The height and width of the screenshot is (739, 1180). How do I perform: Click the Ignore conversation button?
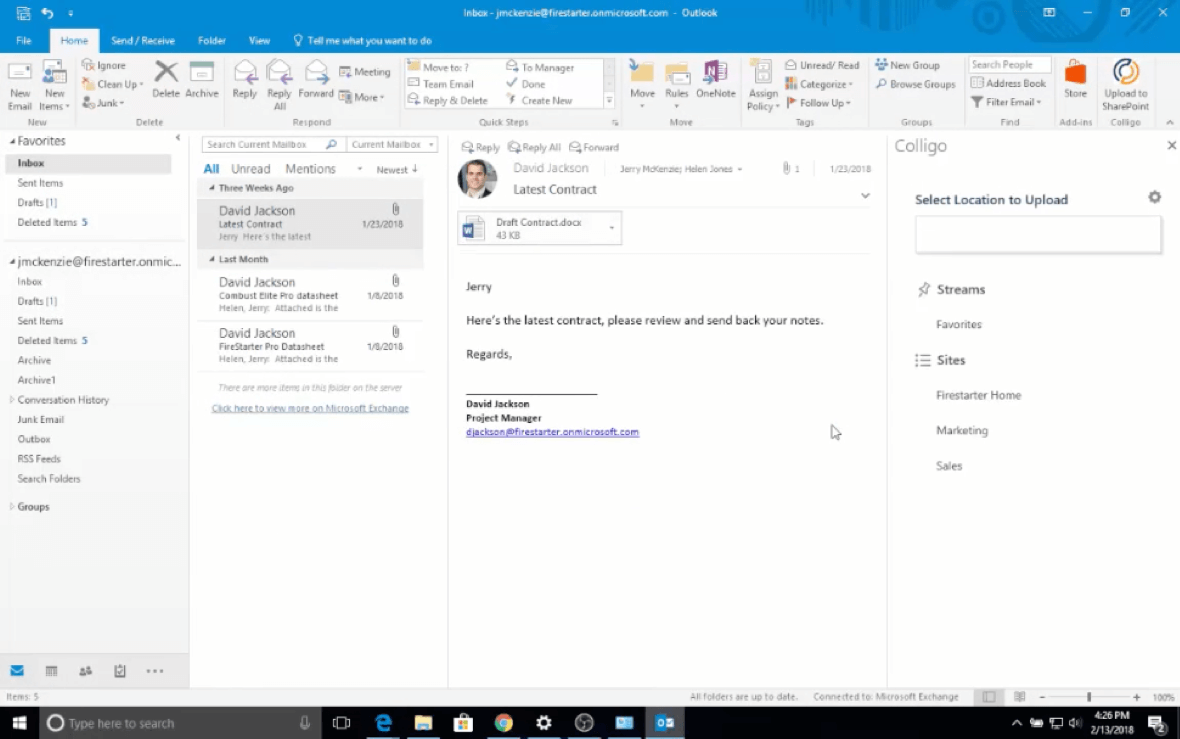105,65
